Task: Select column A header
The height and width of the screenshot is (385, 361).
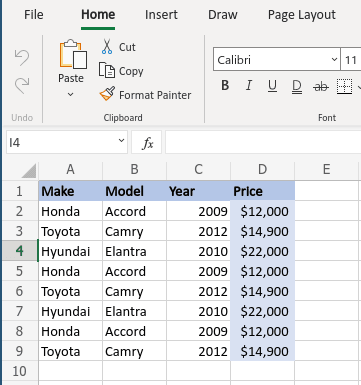Action: (x=70, y=170)
